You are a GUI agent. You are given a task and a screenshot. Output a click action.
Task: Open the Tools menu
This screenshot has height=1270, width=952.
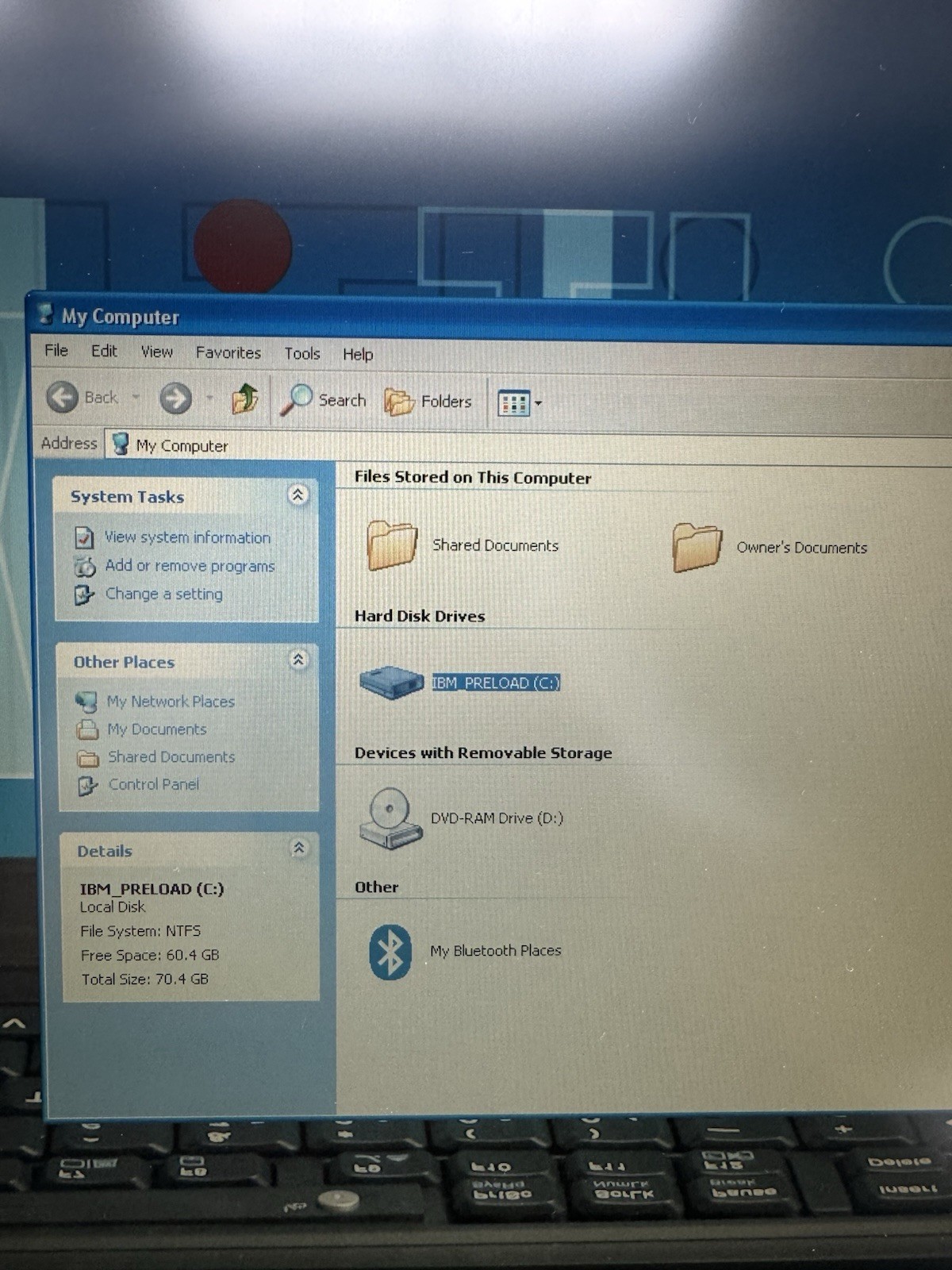click(x=302, y=353)
